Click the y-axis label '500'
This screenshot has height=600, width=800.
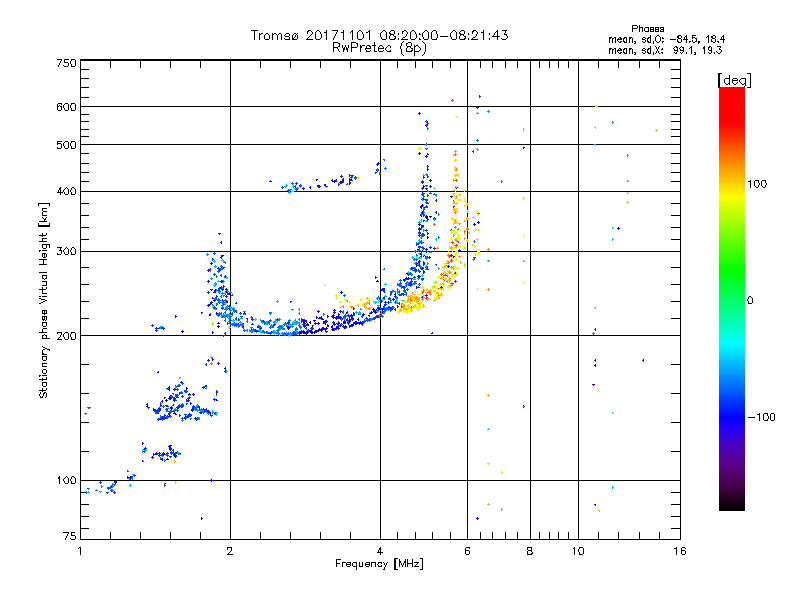click(66, 145)
